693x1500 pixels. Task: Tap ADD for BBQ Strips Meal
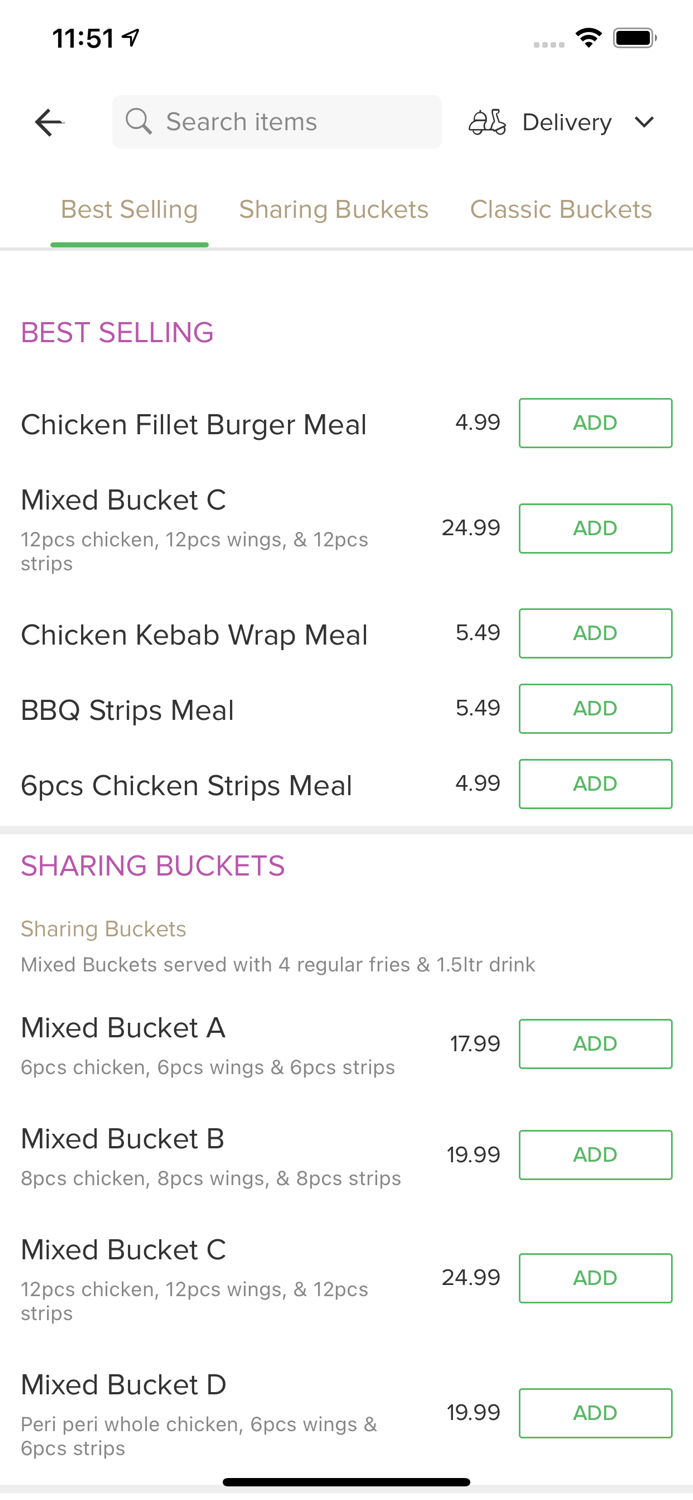[x=595, y=708]
